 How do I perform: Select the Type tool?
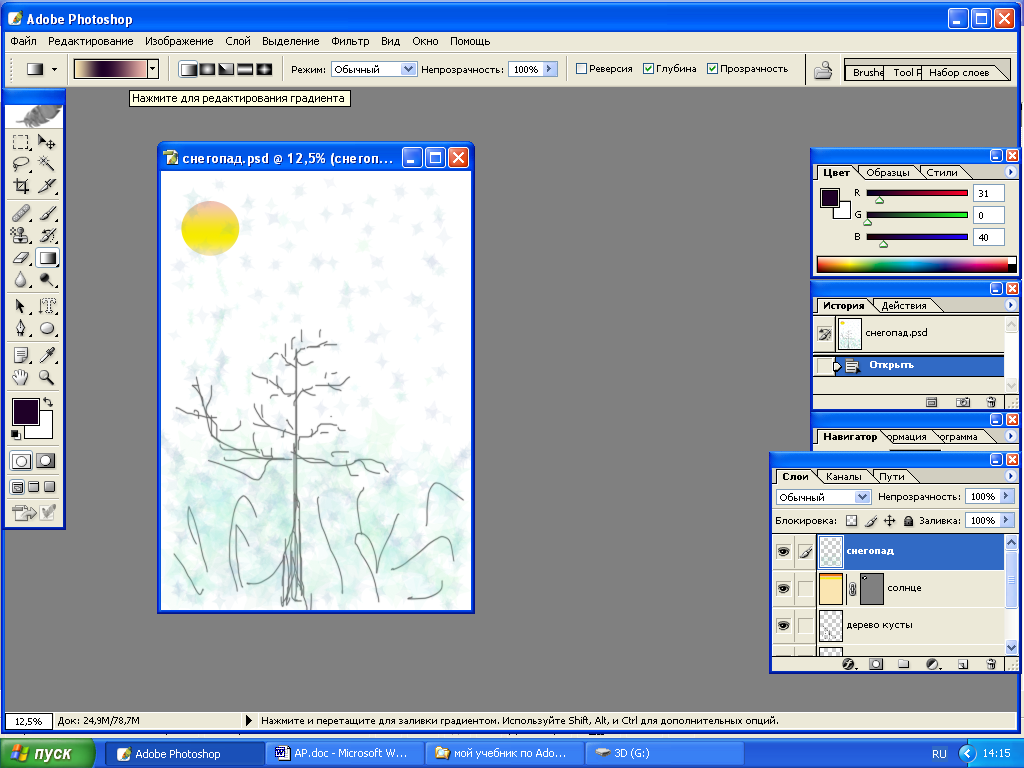tap(46, 306)
